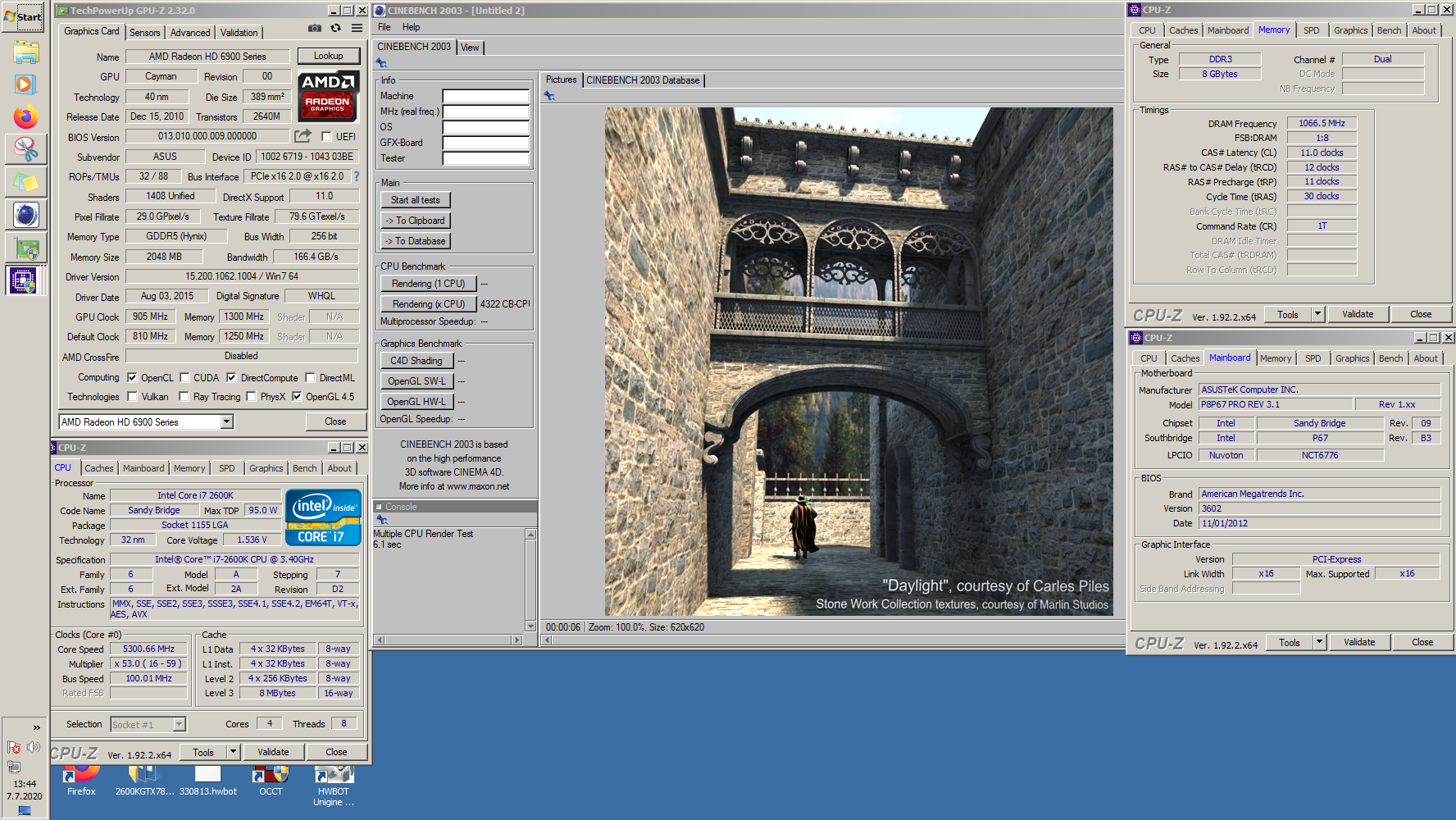Image resolution: width=1456 pixels, height=820 pixels.
Task: Click the Tester input field
Action: 485,158
